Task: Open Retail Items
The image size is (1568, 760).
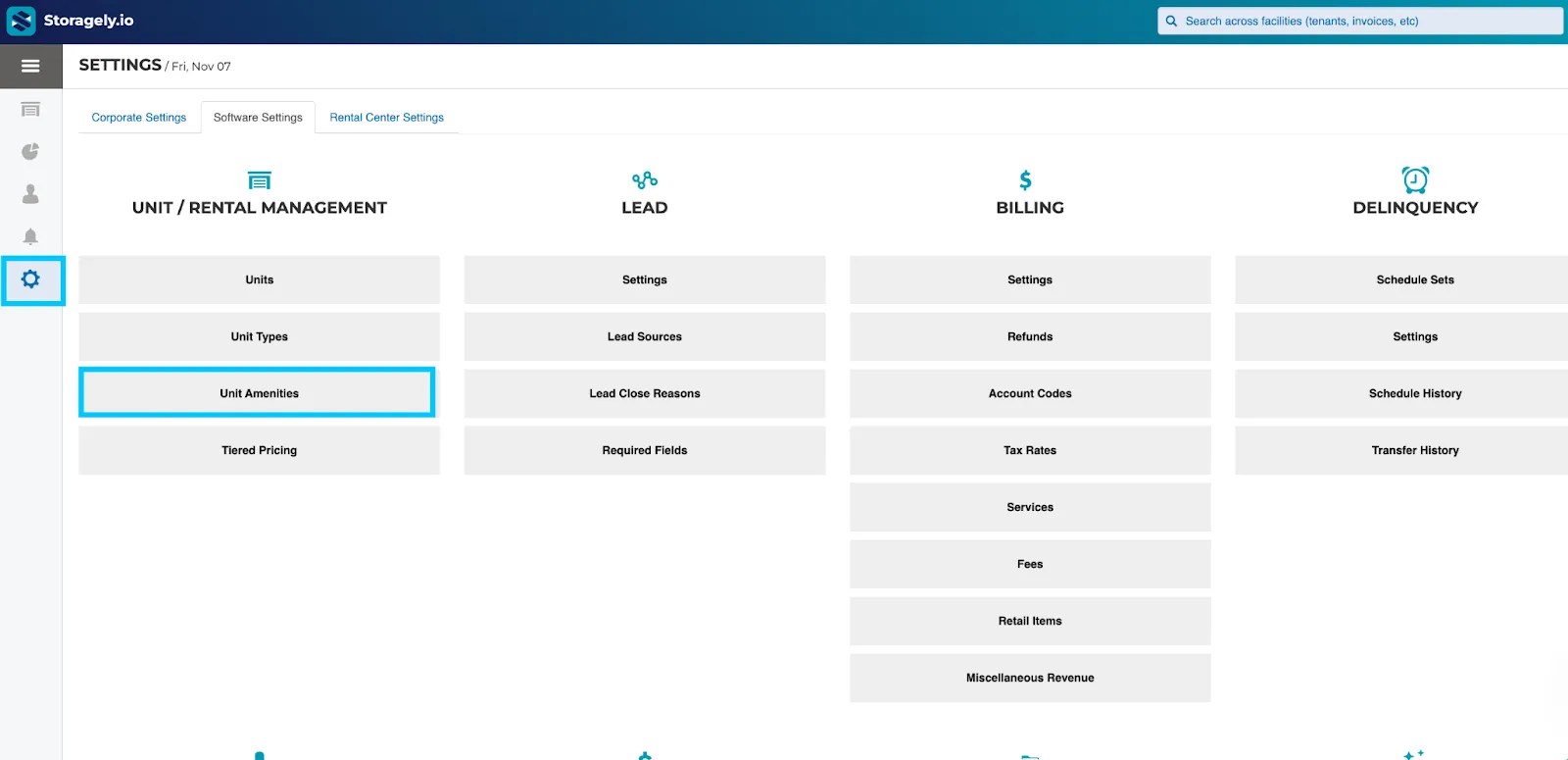Action: pyautogui.click(x=1030, y=621)
